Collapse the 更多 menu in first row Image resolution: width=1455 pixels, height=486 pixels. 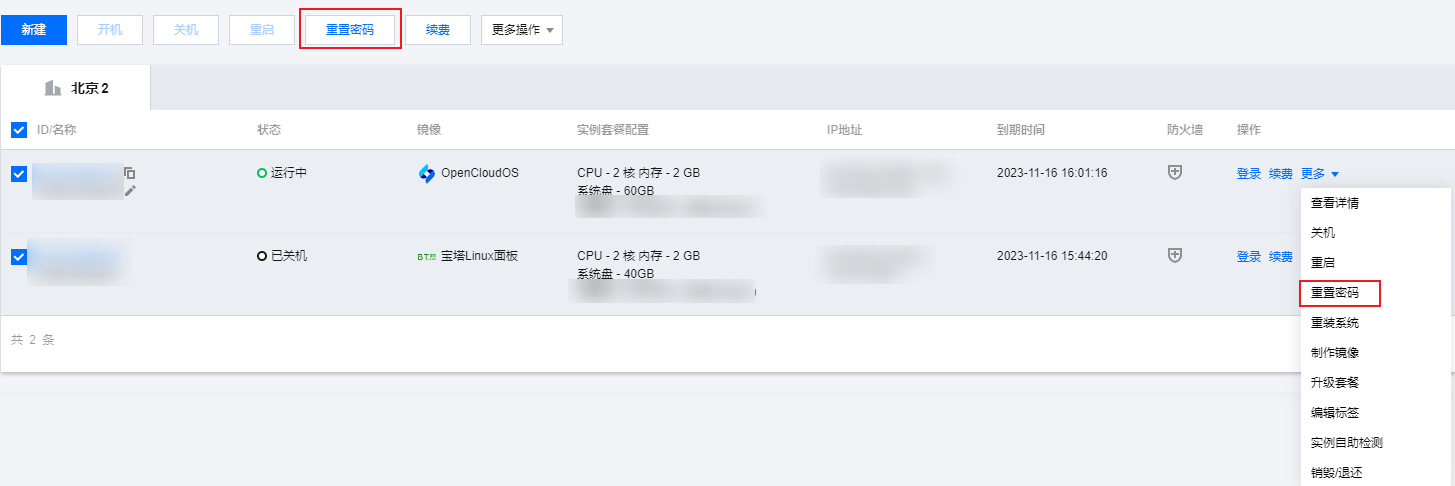1320,173
